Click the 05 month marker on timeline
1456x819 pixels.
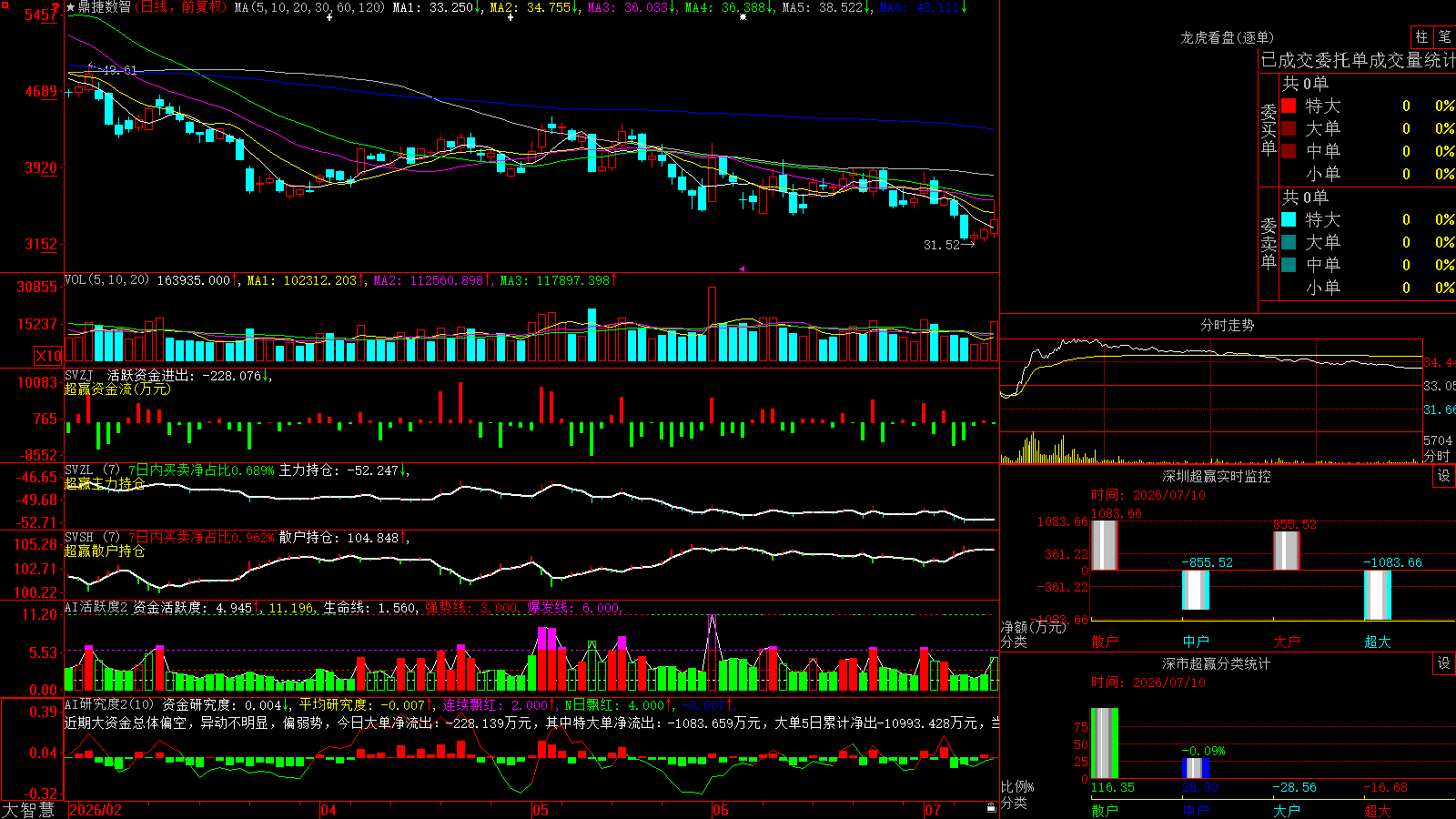(x=541, y=810)
